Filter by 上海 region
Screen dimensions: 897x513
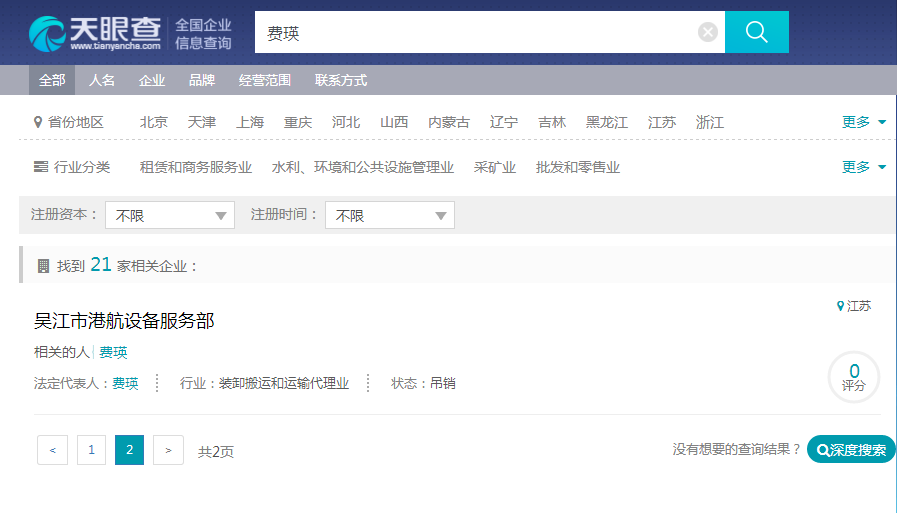250,122
